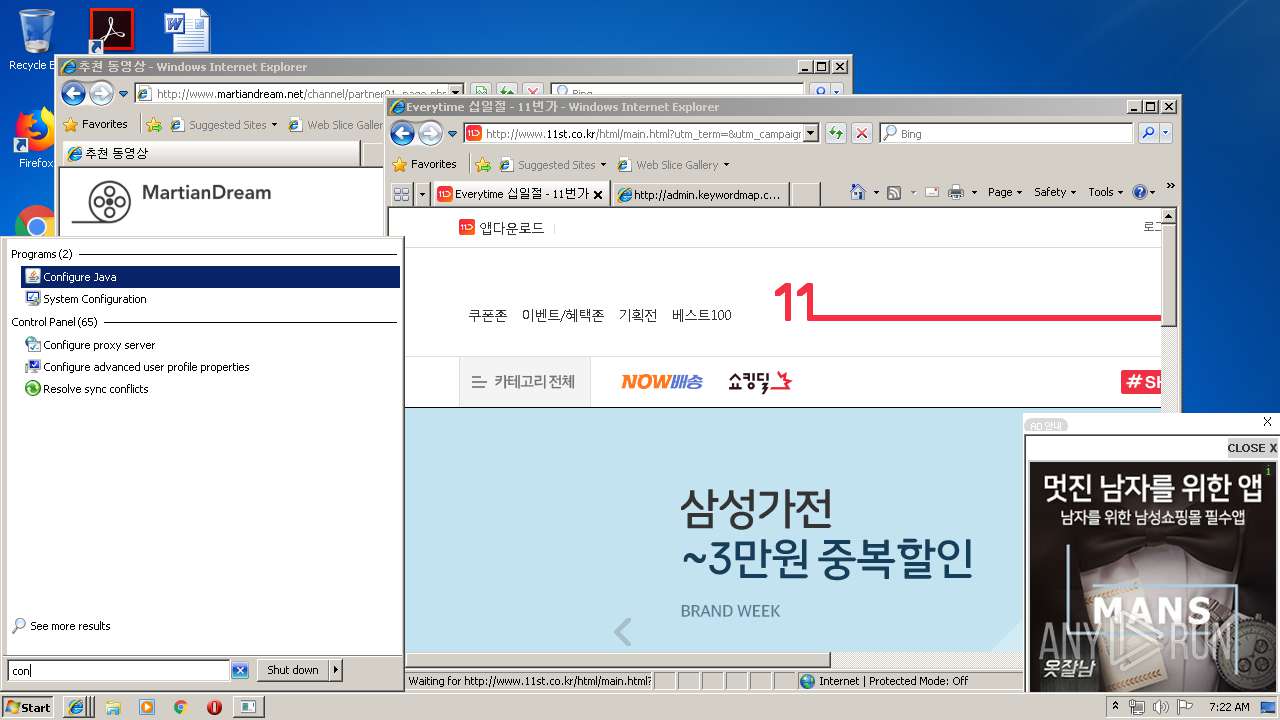Open 쿠폰존 menu on 11st page
The height and width of the screenshot is (720, 1280).
[x=487, y=315]
